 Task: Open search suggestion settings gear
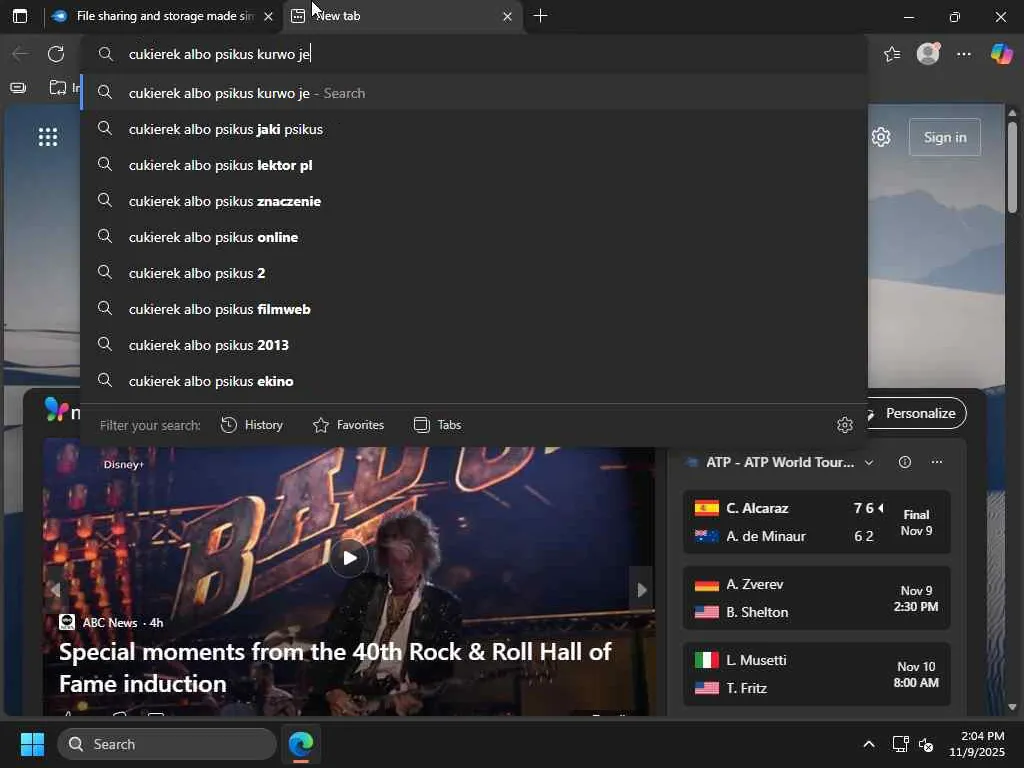[844, 425]
